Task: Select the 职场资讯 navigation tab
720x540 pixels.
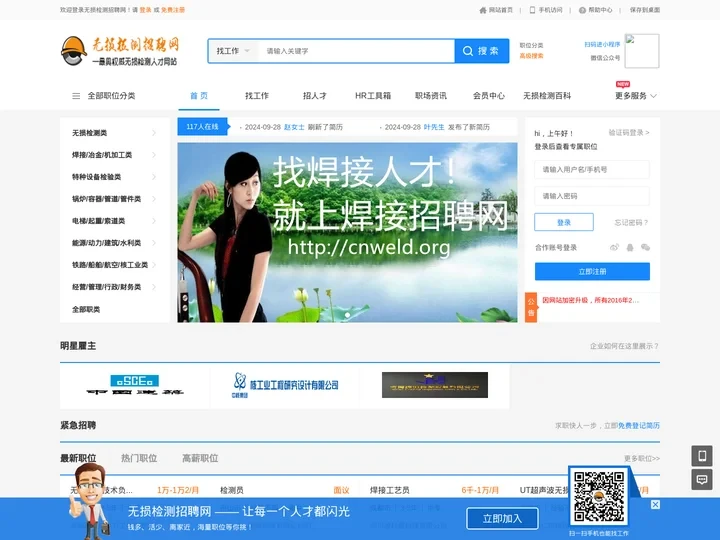Action: coord(431,96)
